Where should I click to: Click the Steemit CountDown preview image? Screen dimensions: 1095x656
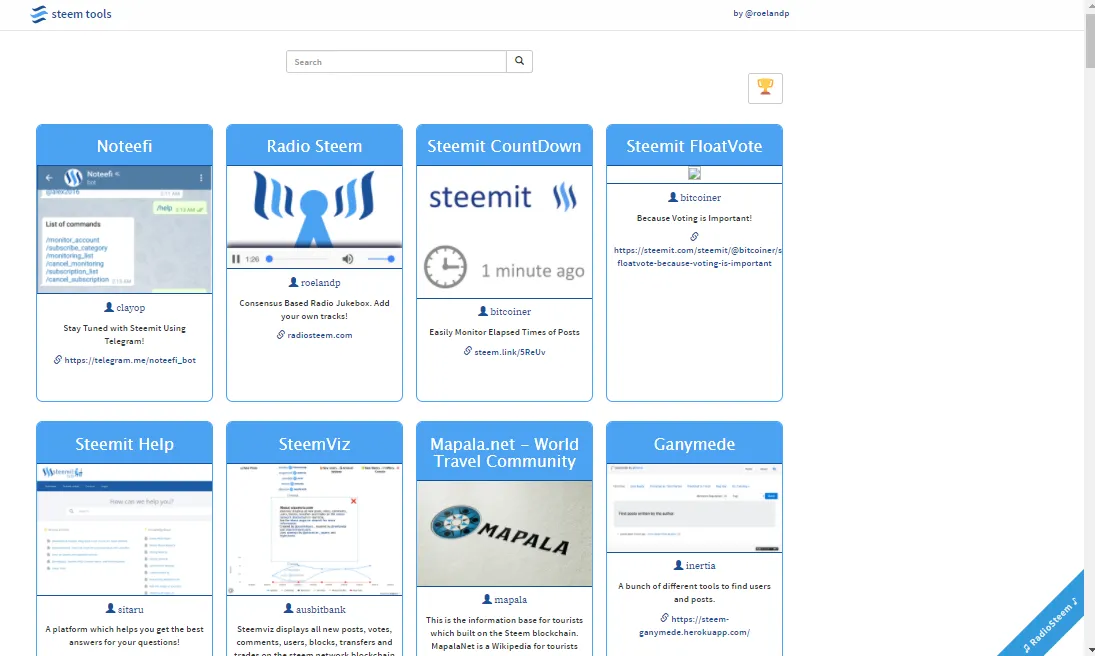point(504,232)
